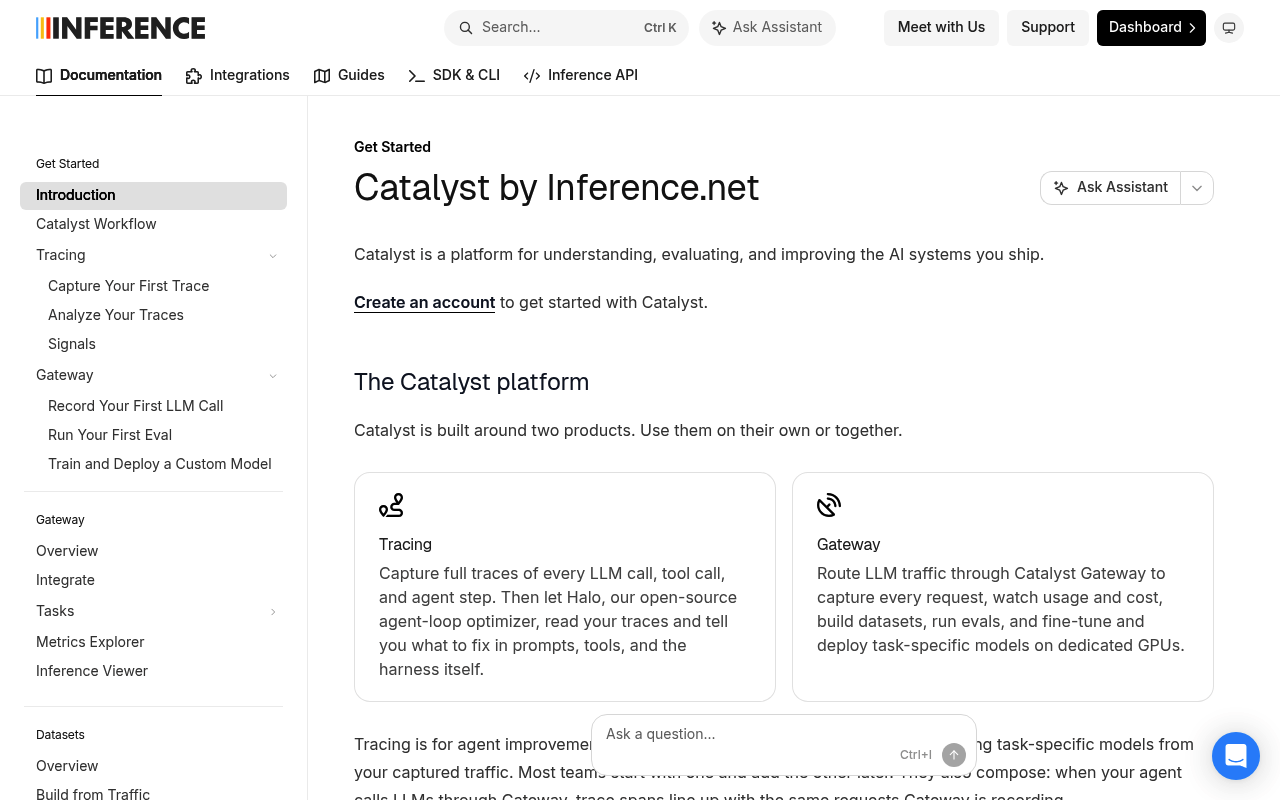Expand the Tasks sidebar item
The image size is (1280, 800).
273,612
